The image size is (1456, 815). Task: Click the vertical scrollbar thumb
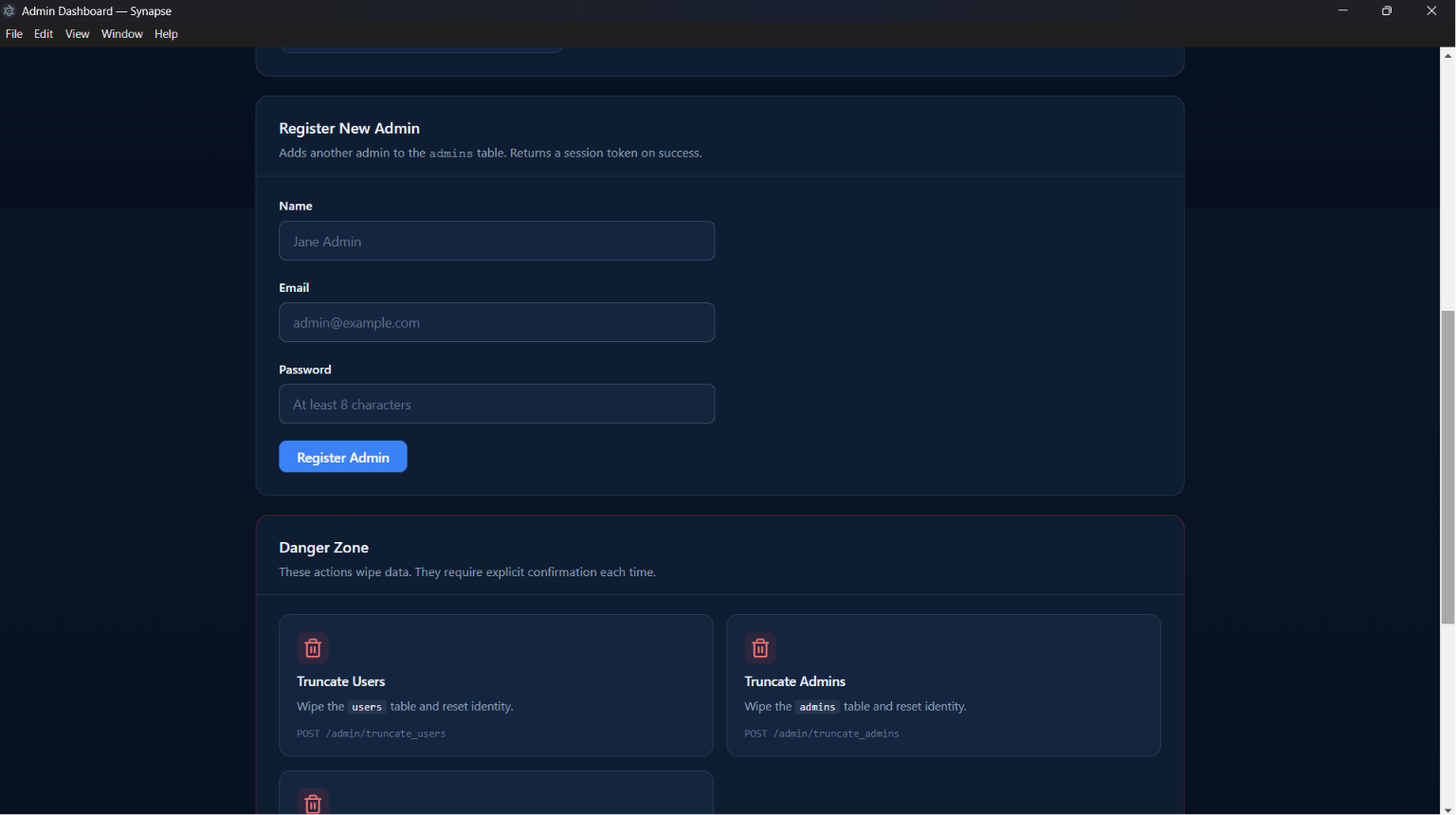pyautogui.click(x=1447, y=467)
